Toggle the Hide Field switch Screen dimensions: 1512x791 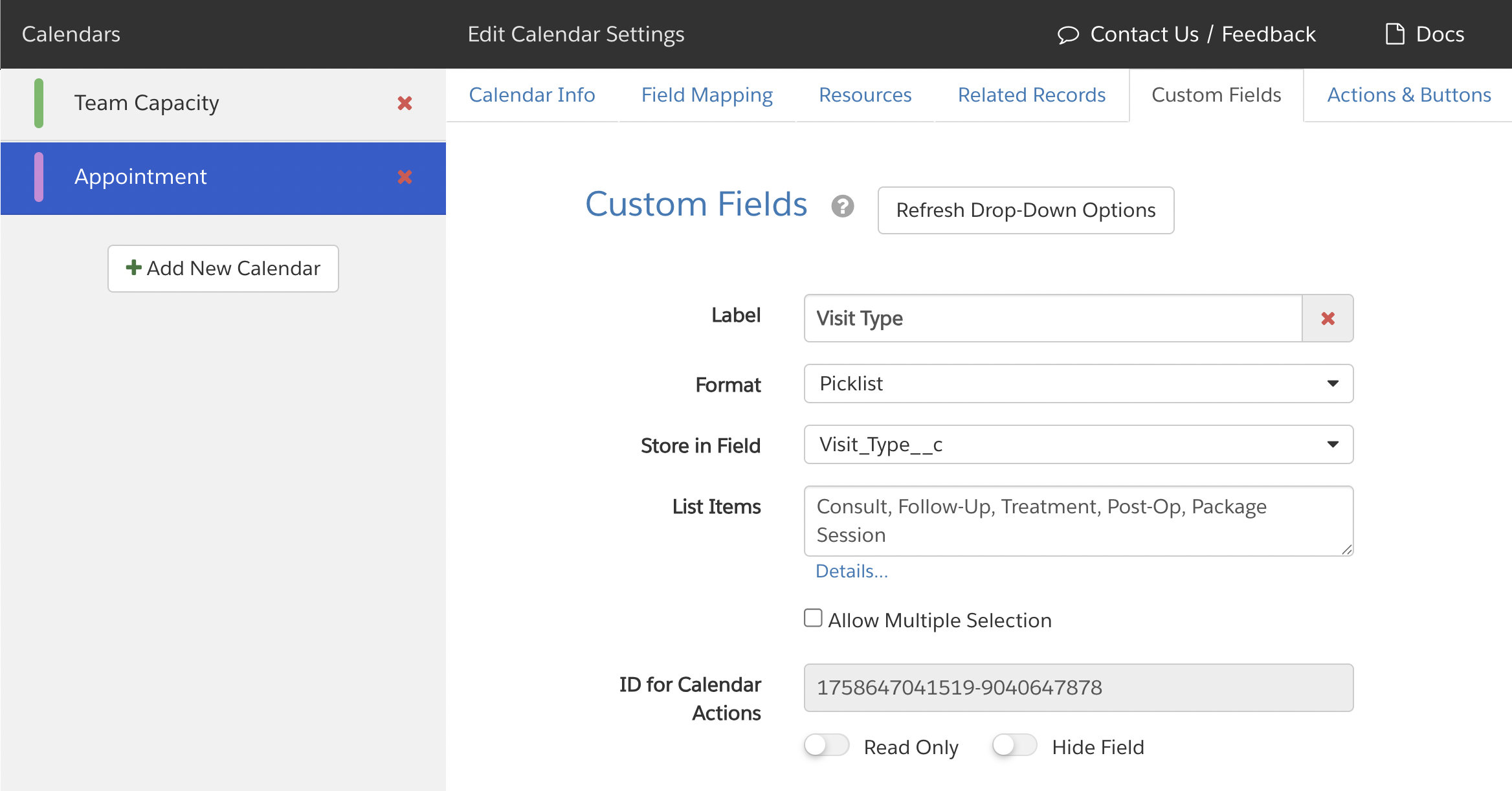pyautogui.click(x=1014, y=746)
